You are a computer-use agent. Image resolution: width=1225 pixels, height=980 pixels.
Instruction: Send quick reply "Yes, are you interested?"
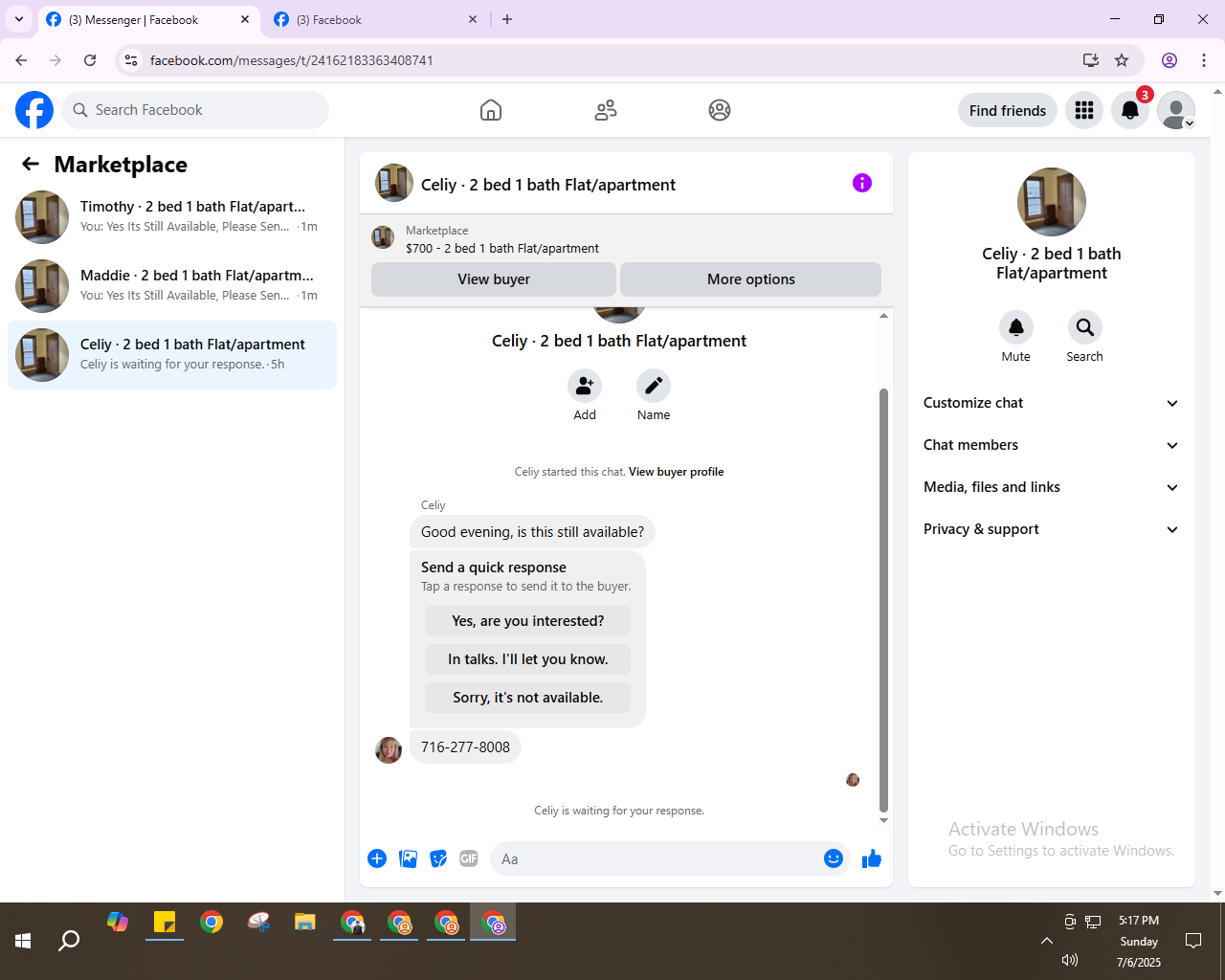tap(528, 621)
